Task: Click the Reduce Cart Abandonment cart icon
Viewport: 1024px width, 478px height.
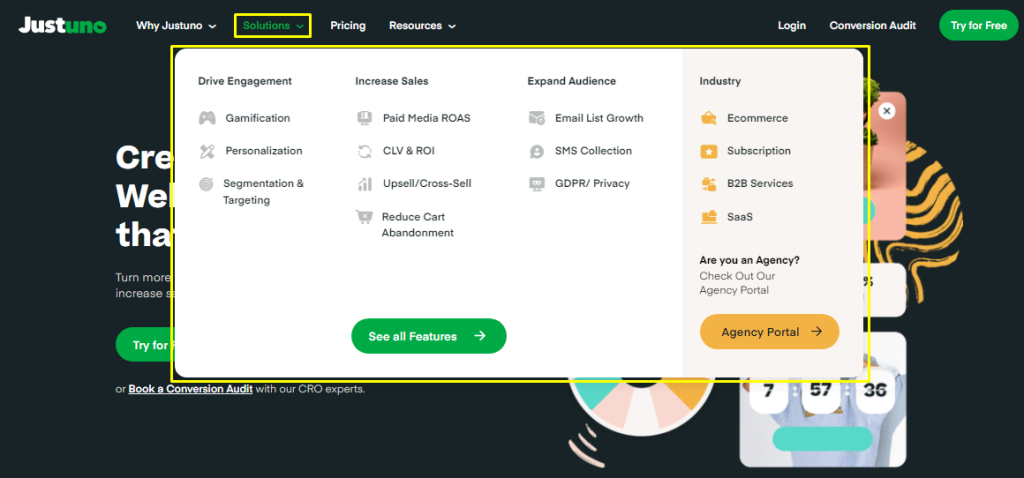Action: coord(364,217)
